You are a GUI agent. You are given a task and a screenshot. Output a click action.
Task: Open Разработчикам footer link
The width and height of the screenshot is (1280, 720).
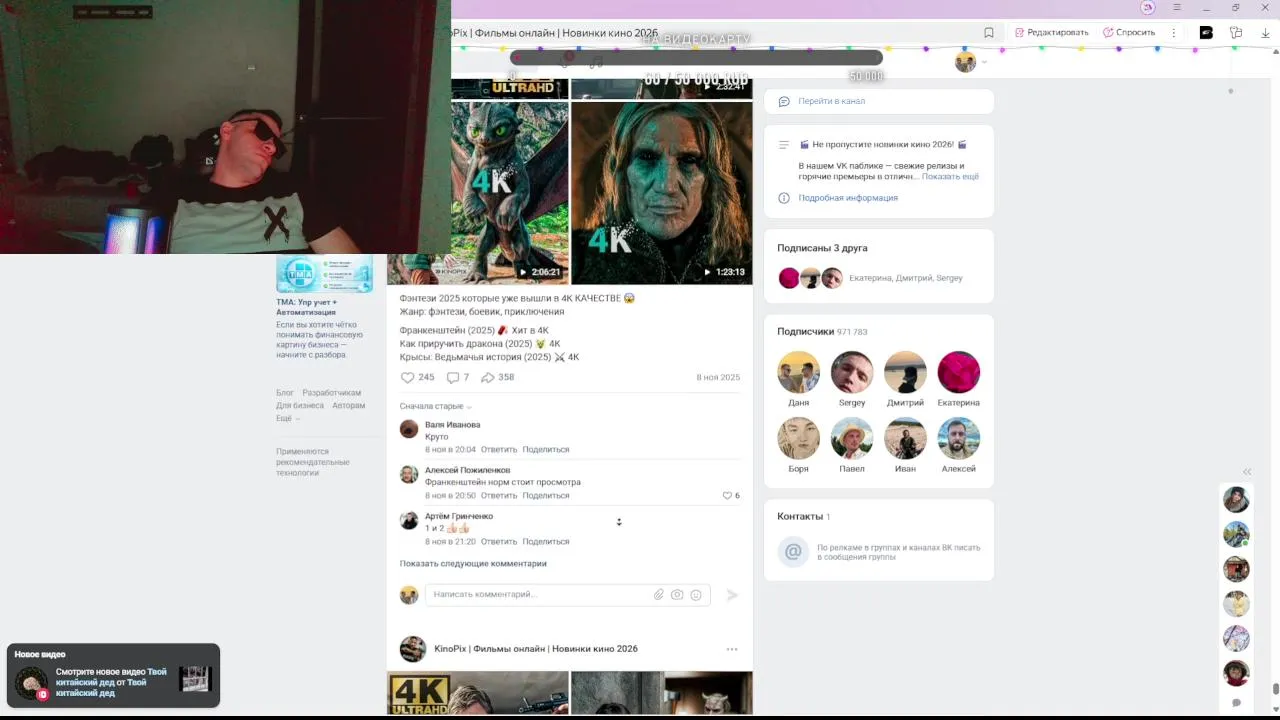click(x=332, y=393)
